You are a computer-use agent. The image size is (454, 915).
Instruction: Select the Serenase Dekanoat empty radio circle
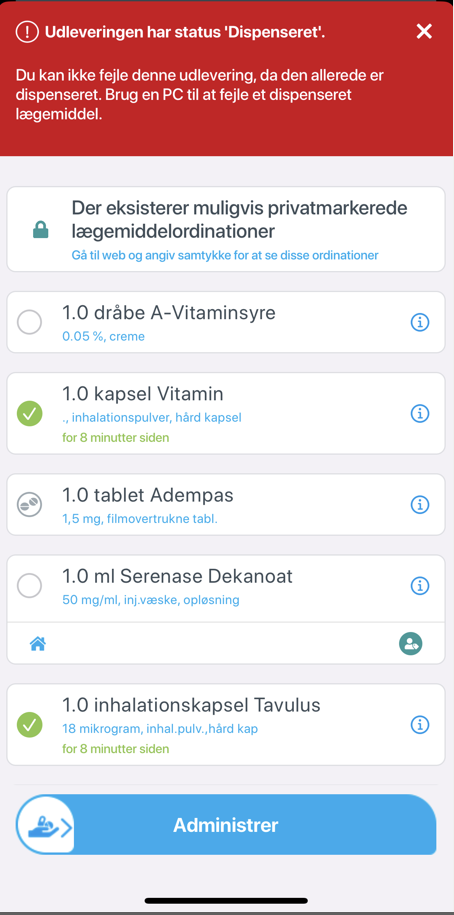pyautogui.click(x=29, y=585)
